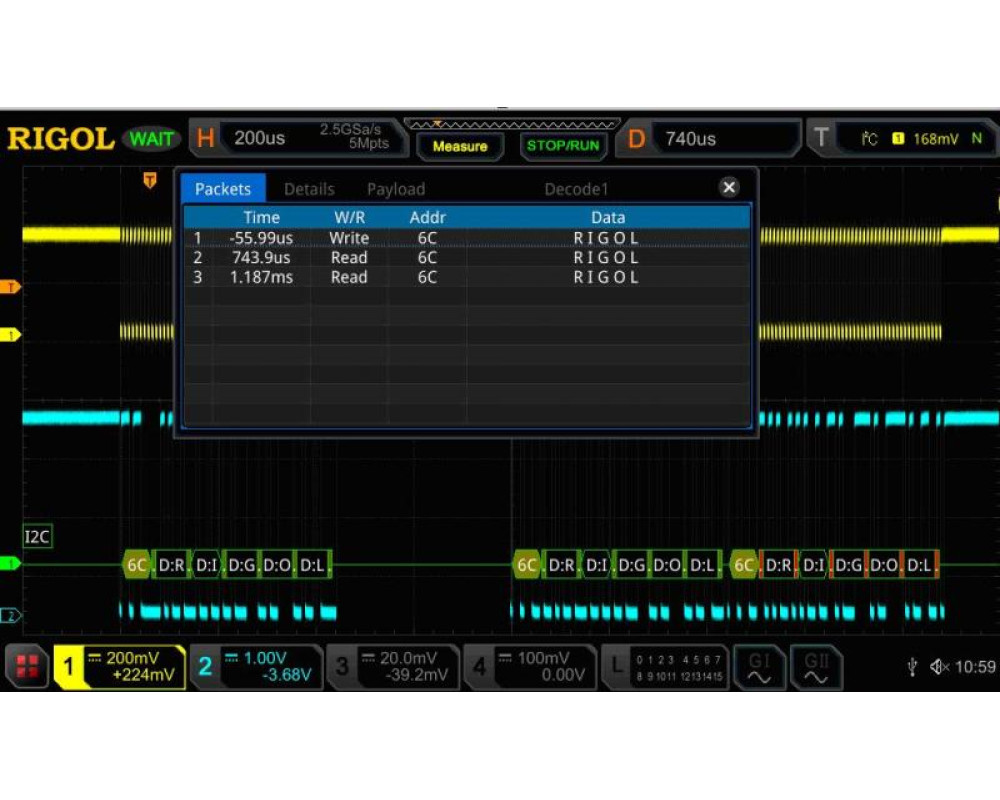
Task: Click the USB status icon
Action: 912,667
